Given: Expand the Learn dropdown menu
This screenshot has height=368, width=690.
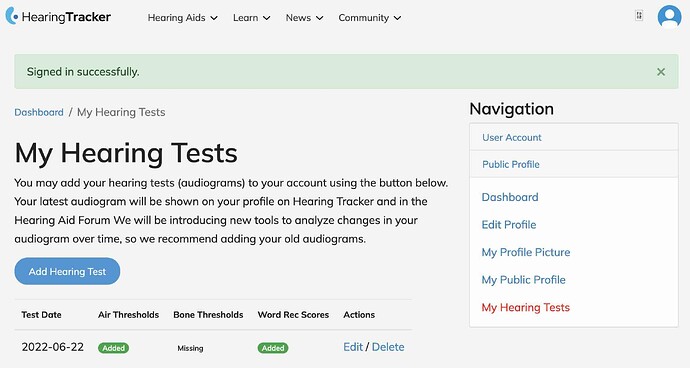Looking at the screenshot, I should (x=252, y=18).
